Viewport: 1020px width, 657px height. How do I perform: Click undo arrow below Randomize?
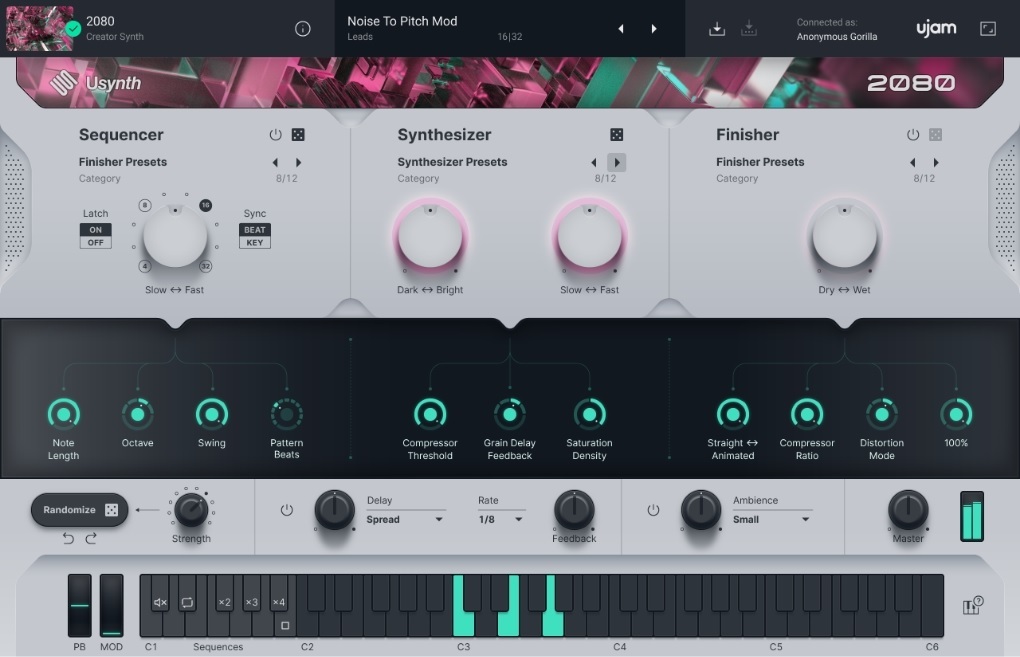pos(68,538)
